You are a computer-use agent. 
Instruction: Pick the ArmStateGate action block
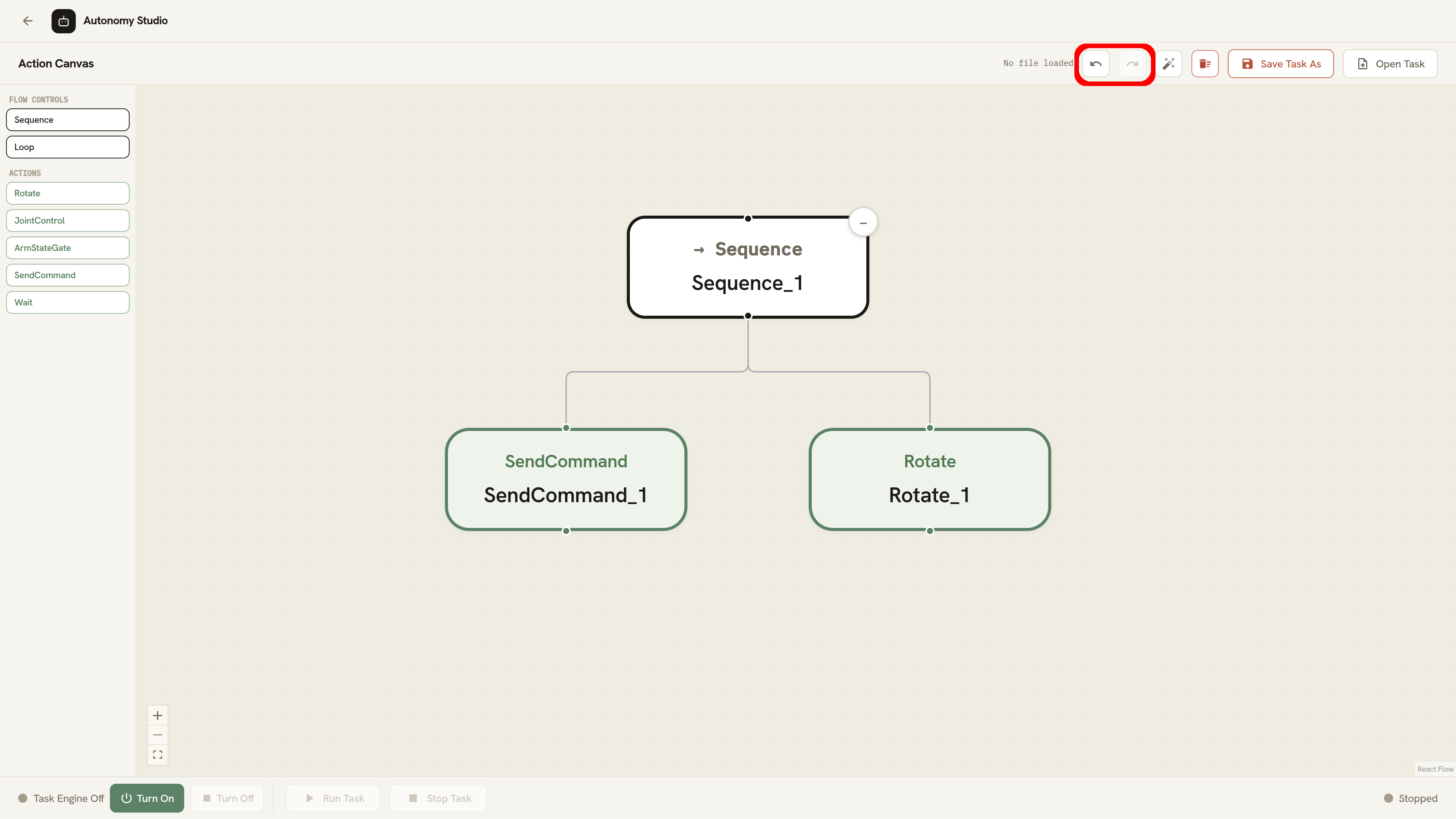68,247
